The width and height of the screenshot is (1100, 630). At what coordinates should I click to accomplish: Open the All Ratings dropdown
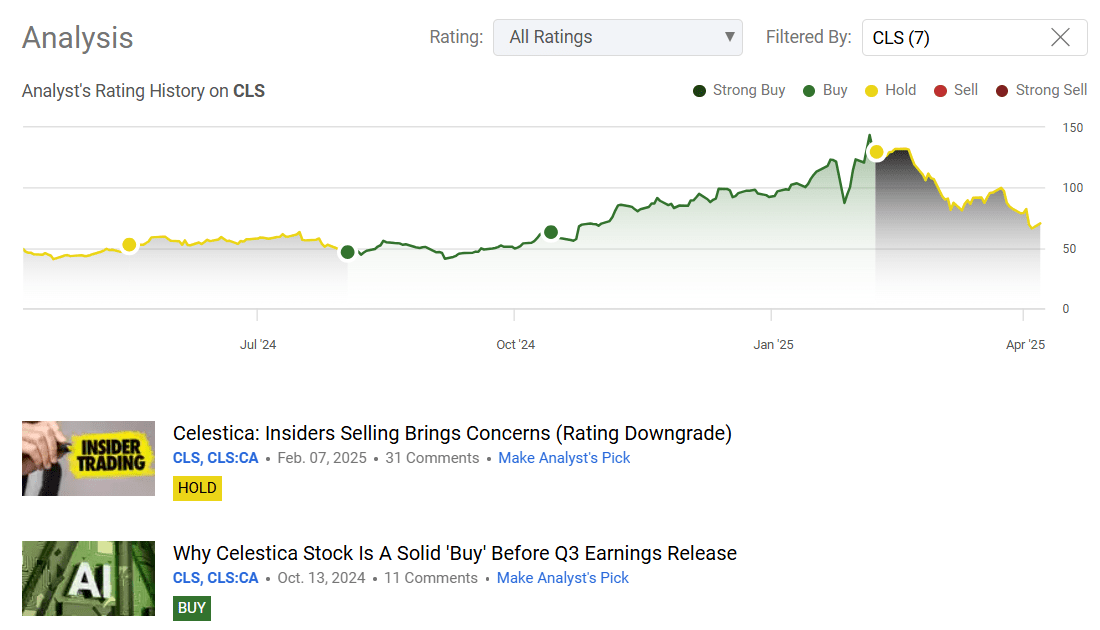pos(617,37)
